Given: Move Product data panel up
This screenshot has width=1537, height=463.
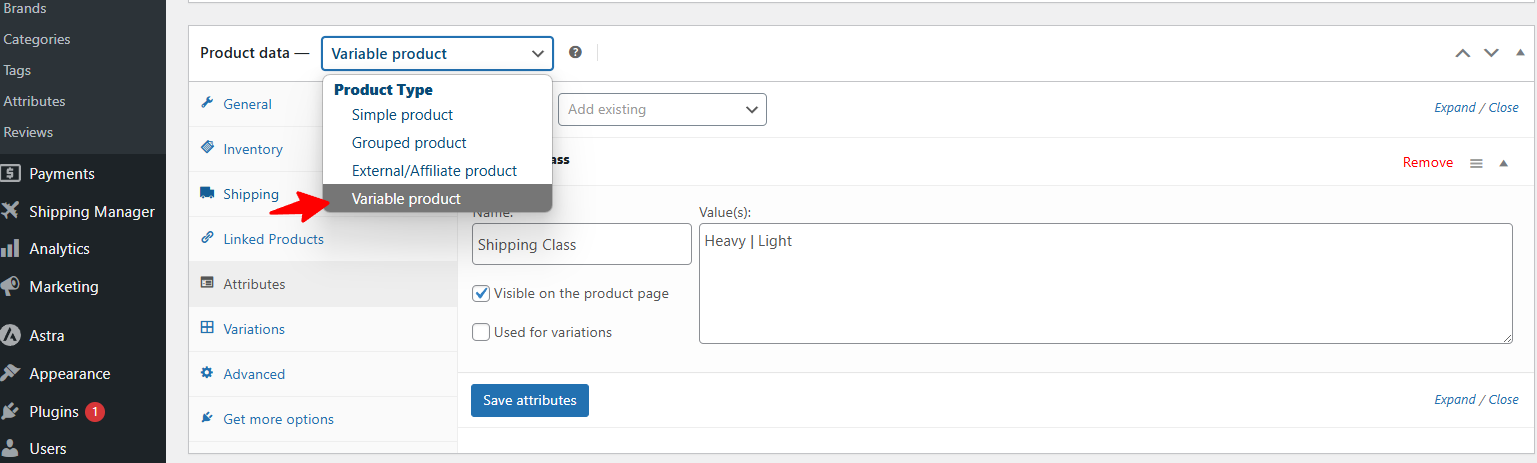Looking at the screenshot, I should click(x=1463, y=53).
